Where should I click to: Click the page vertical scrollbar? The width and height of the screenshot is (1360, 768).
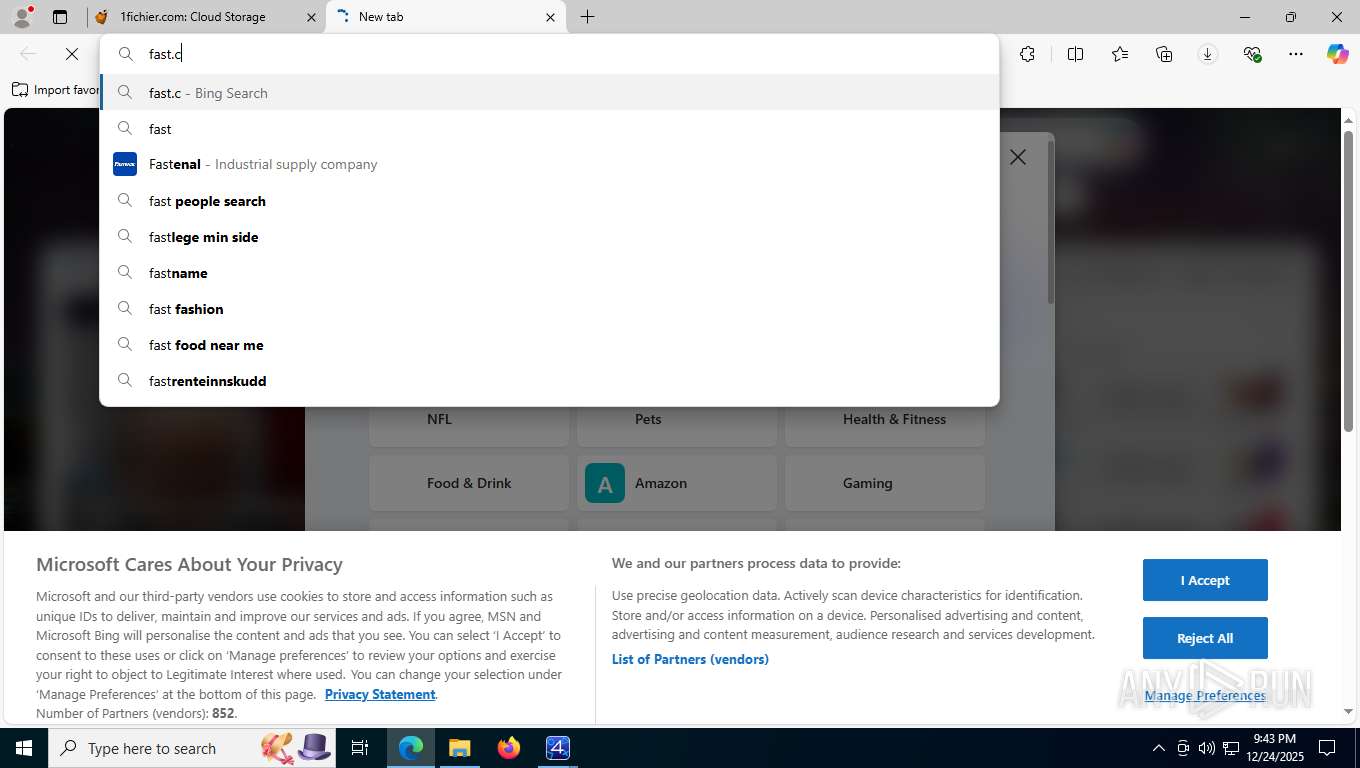[1348, 280]
